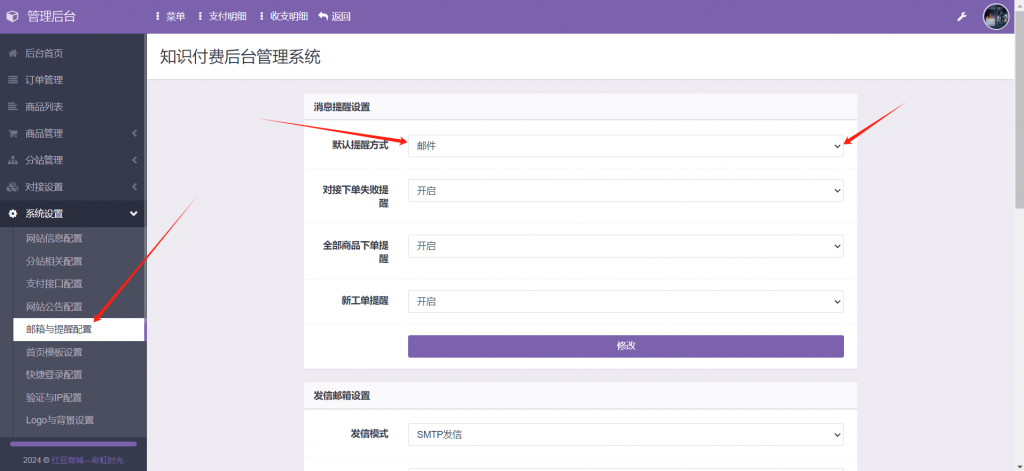Select 邮箱与提醒配置 submenu item
Screen dimensions: 1024x471
78,329
